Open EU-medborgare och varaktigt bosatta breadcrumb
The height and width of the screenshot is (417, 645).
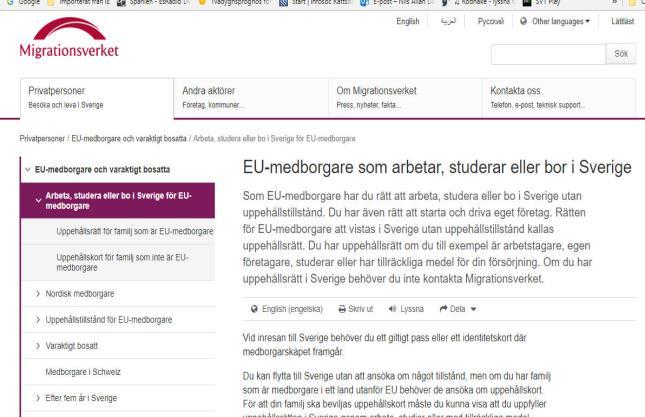pos(129,139)
